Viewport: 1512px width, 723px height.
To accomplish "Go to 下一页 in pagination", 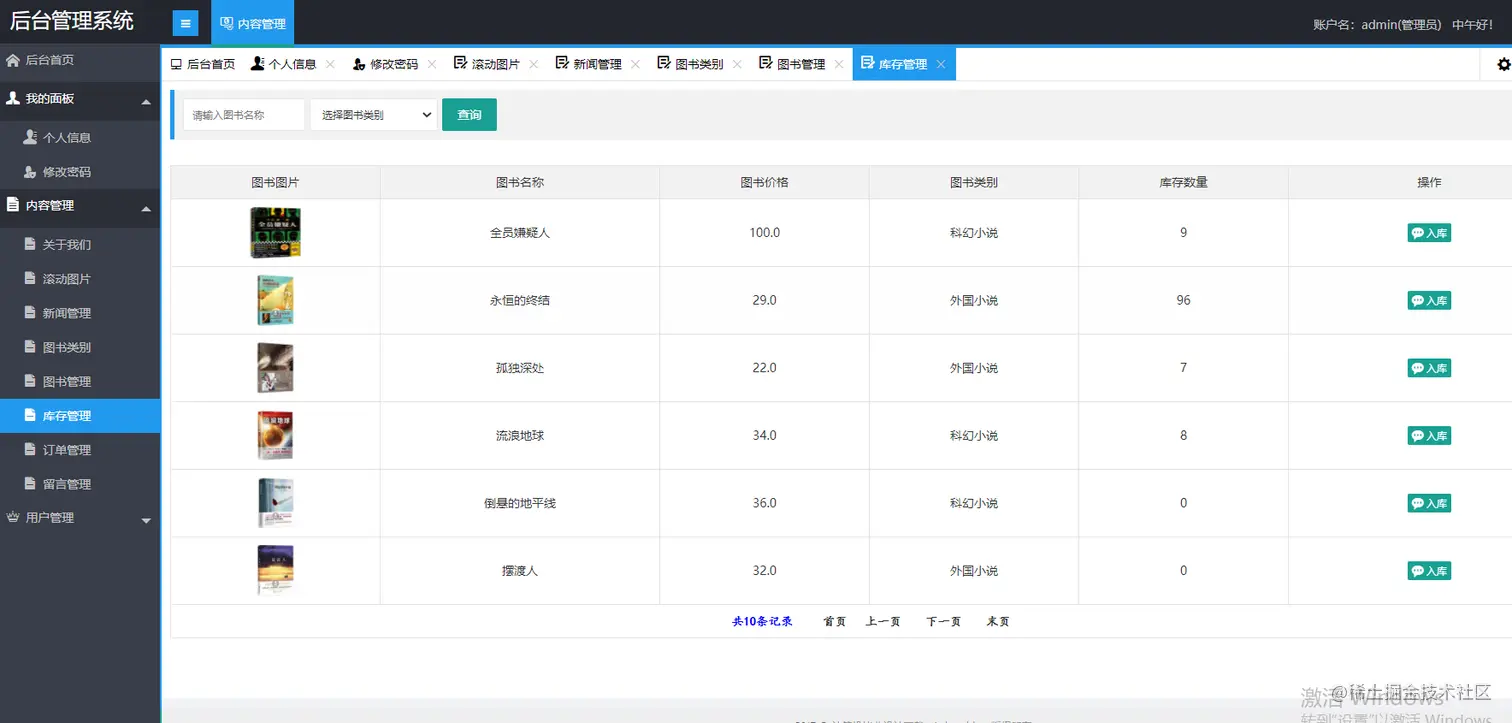I will tap(944, 622).
